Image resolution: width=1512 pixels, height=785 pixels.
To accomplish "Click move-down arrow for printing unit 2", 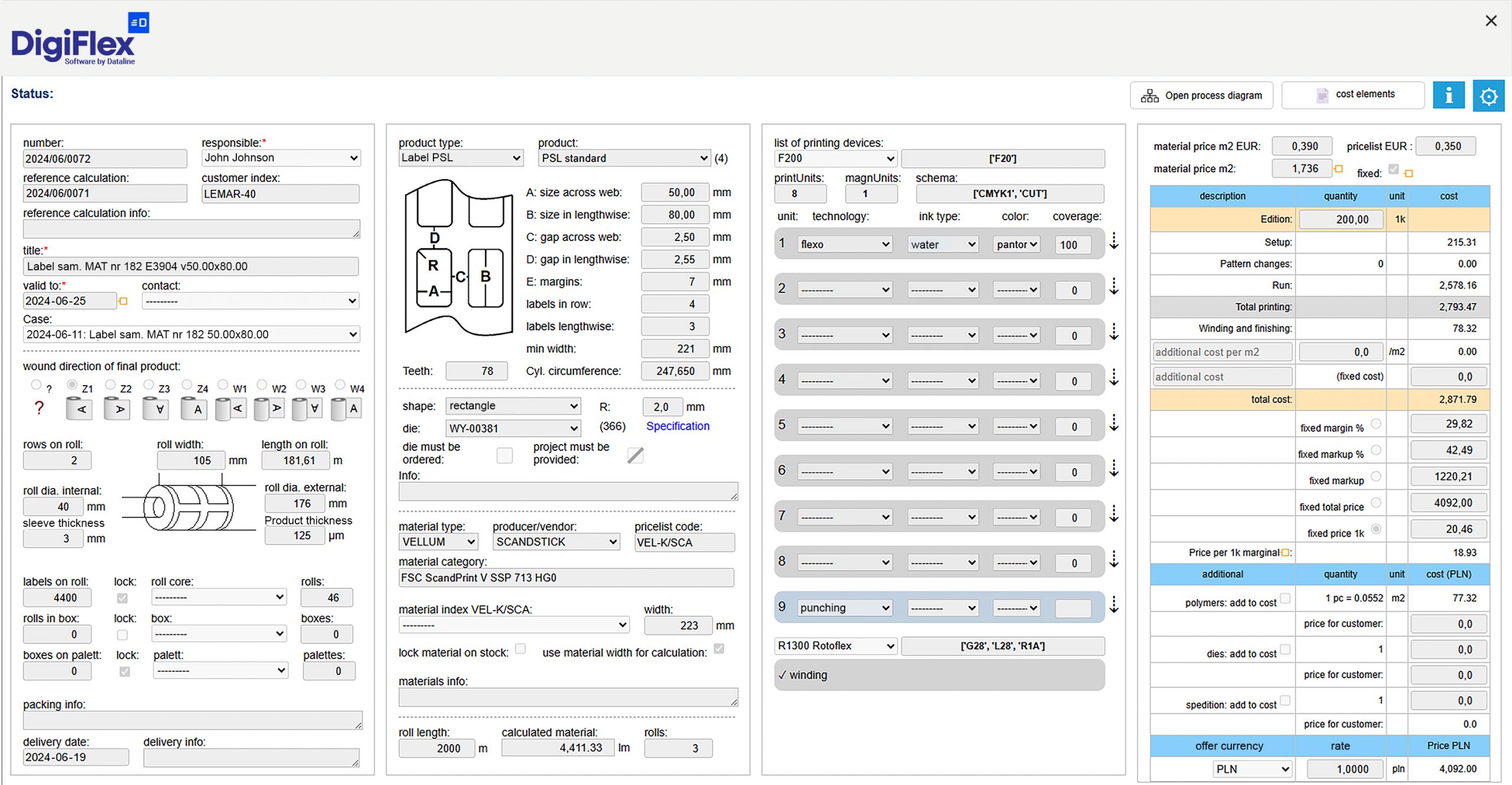I will (1114, 286).
